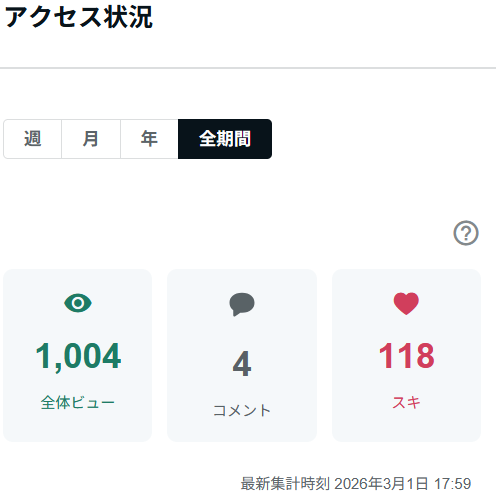The image size is (496, 497).
Task: Open the help question mark icon
Action: [x=466, y=233]
